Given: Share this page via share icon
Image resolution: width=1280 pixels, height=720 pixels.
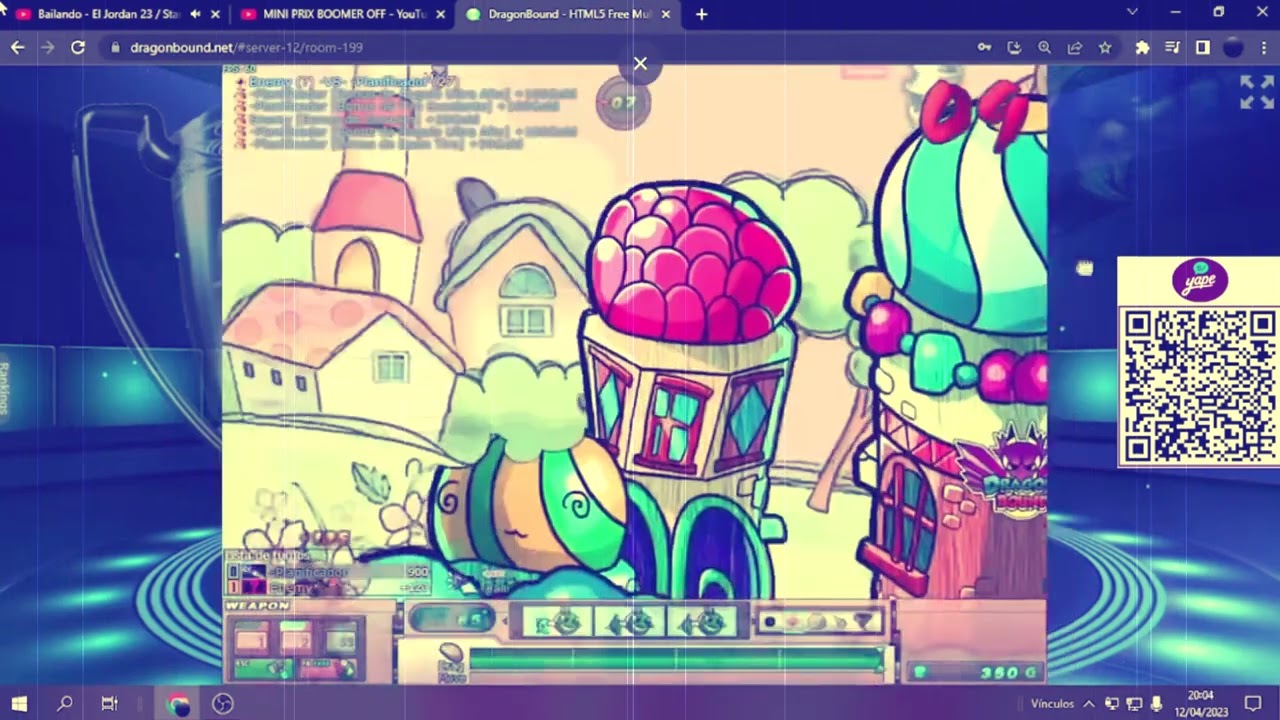Looking at the screenshot, I should (1074, 47).
